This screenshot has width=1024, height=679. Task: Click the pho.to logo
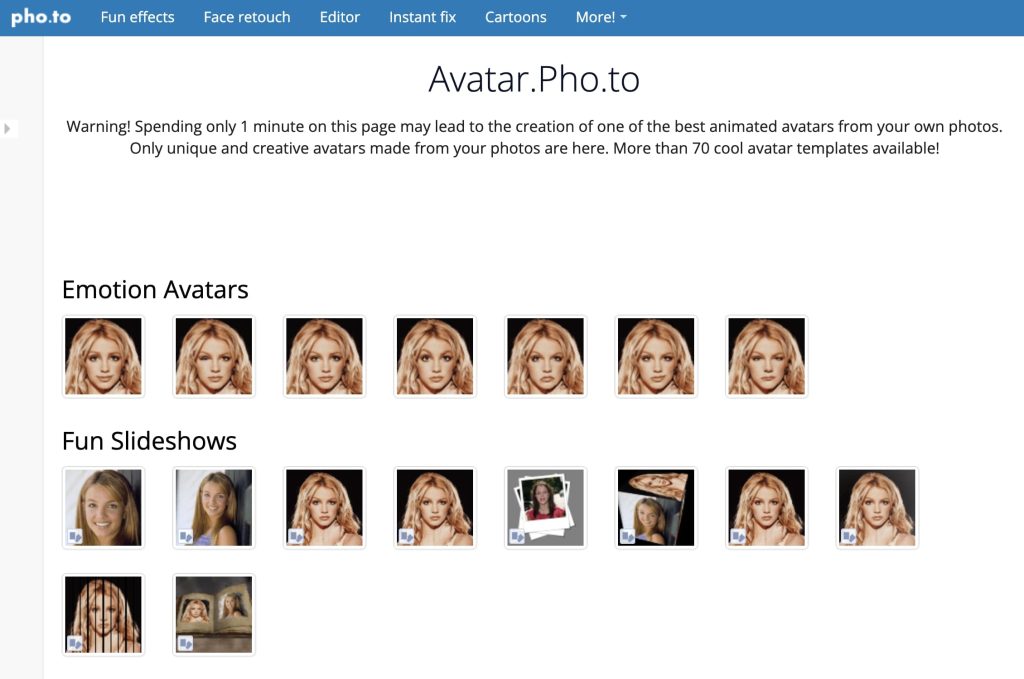pyautogui.click(x=41, y=17)
